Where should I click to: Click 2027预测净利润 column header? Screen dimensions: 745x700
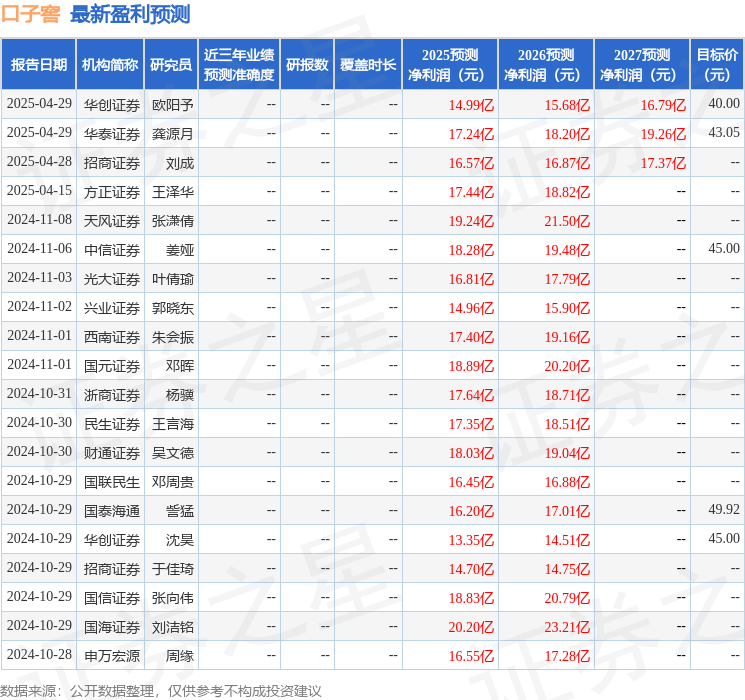pos(642,64)
